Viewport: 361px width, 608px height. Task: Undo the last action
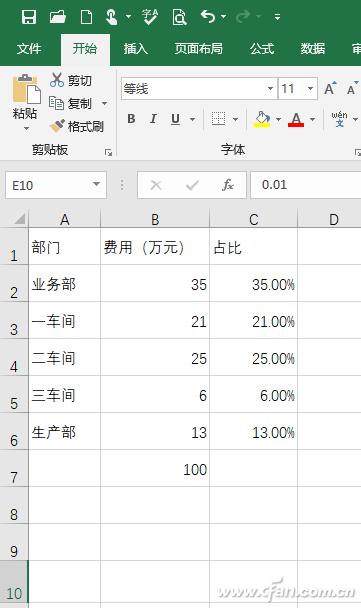click(x=208, y=16)
